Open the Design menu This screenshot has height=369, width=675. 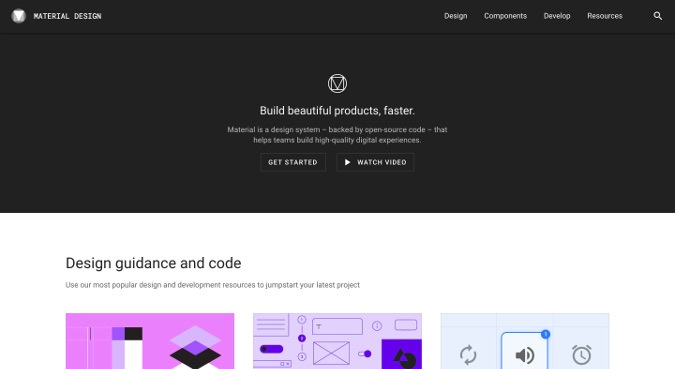455,16
